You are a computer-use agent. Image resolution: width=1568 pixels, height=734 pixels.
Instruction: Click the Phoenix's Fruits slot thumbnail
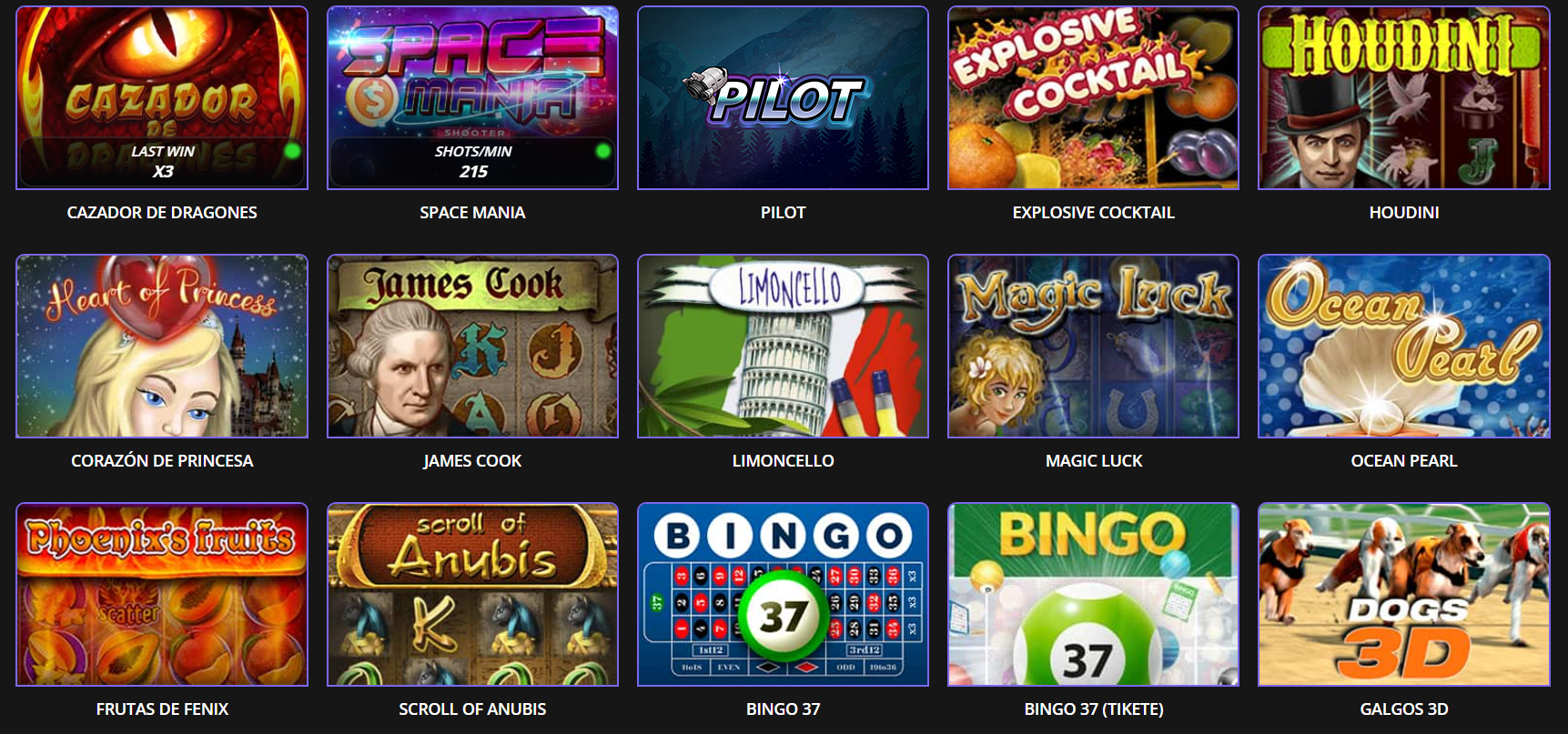(162, 594)
